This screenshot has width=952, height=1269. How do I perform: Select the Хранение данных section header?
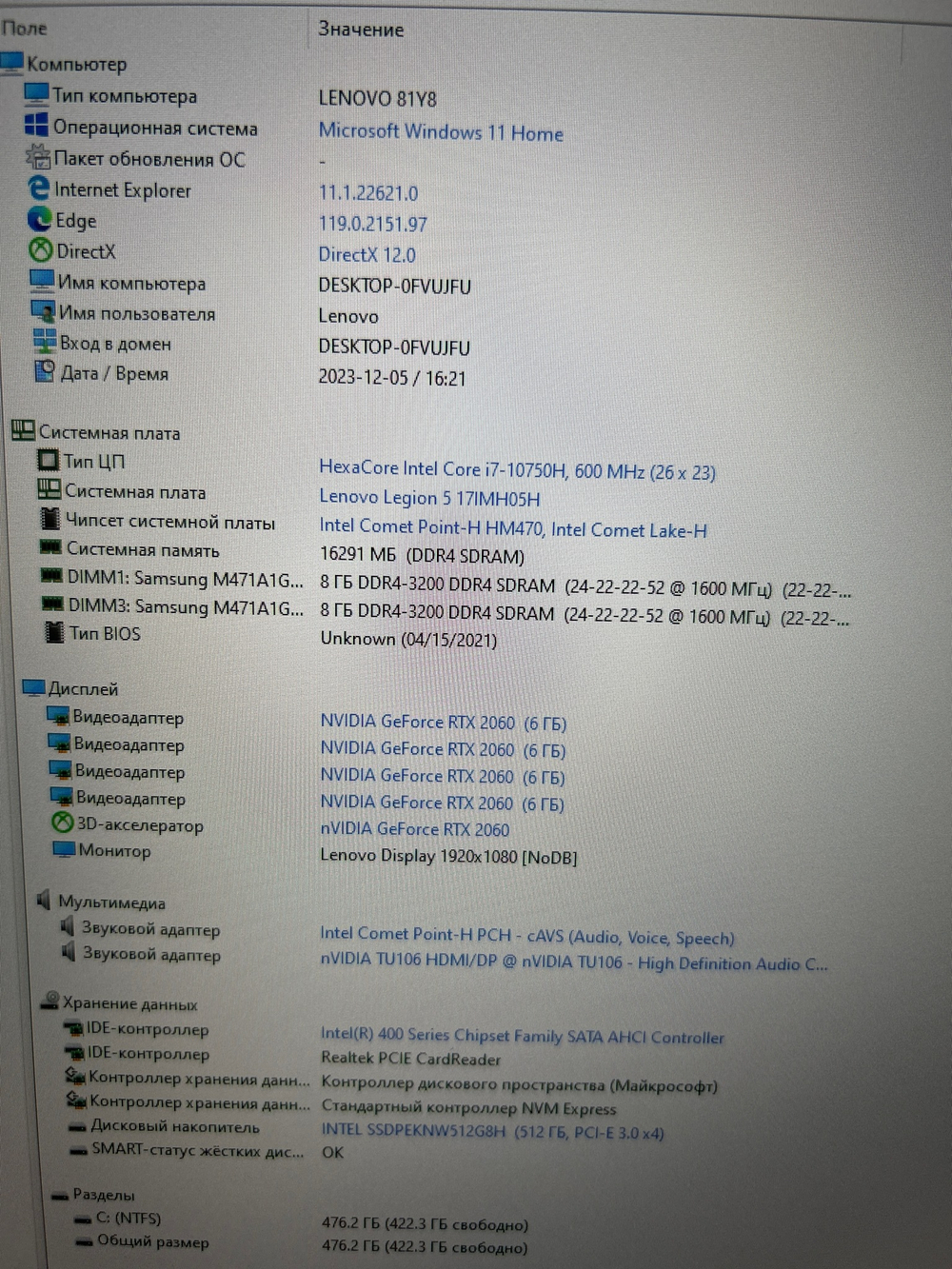tap(129, 1003)
